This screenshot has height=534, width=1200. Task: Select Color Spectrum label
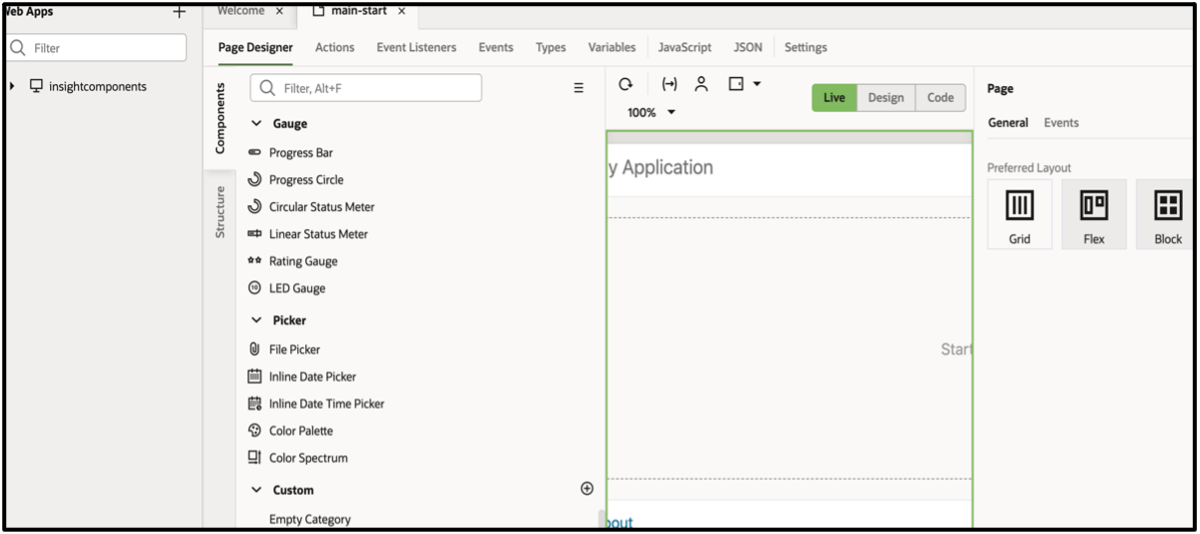click(x=308, y=458)
